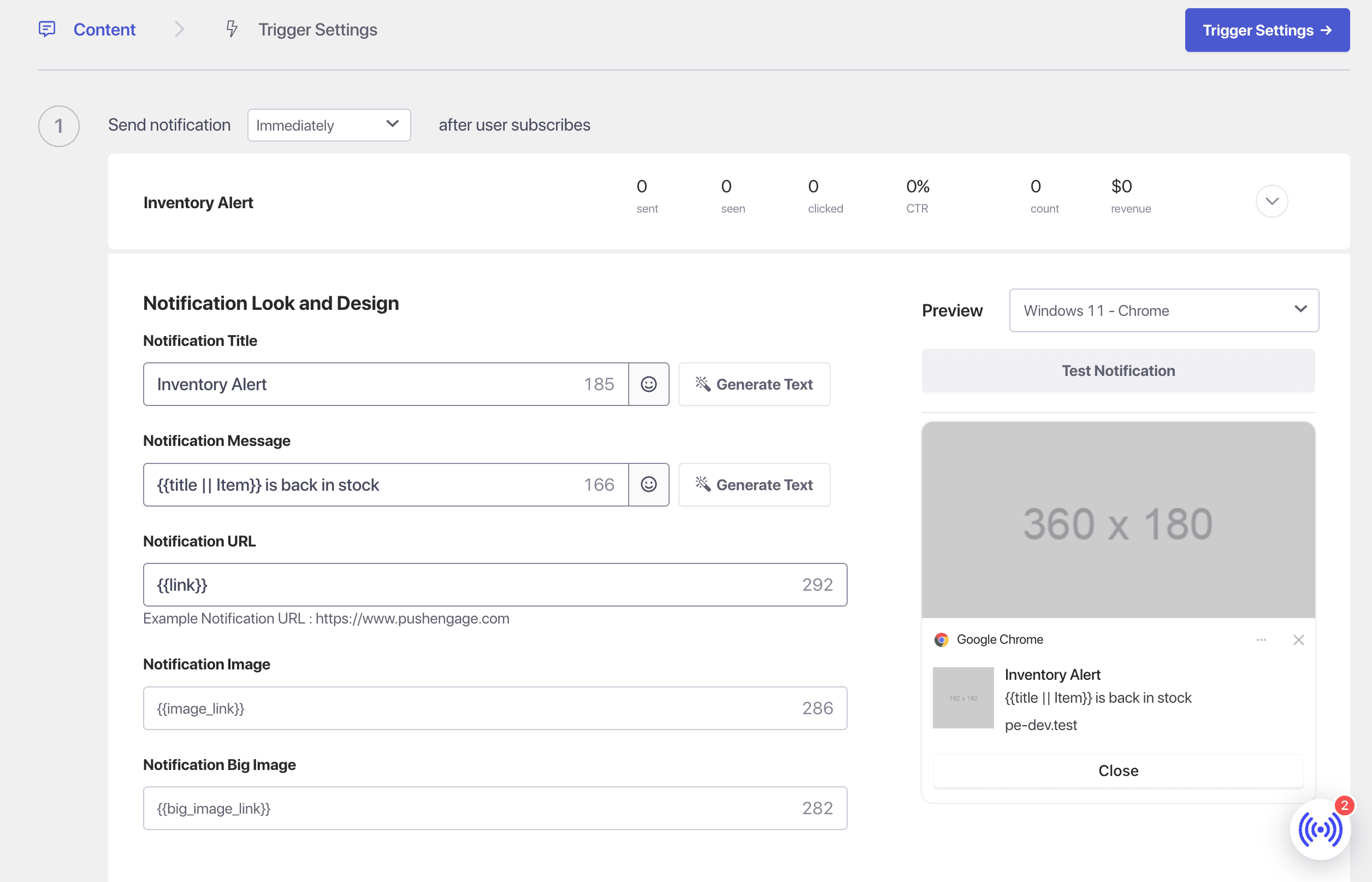The width and height of the screenshot is (1372, 882).
Task: Open the Immediately send delay dropdown
Action: click(x=329, y=125)
